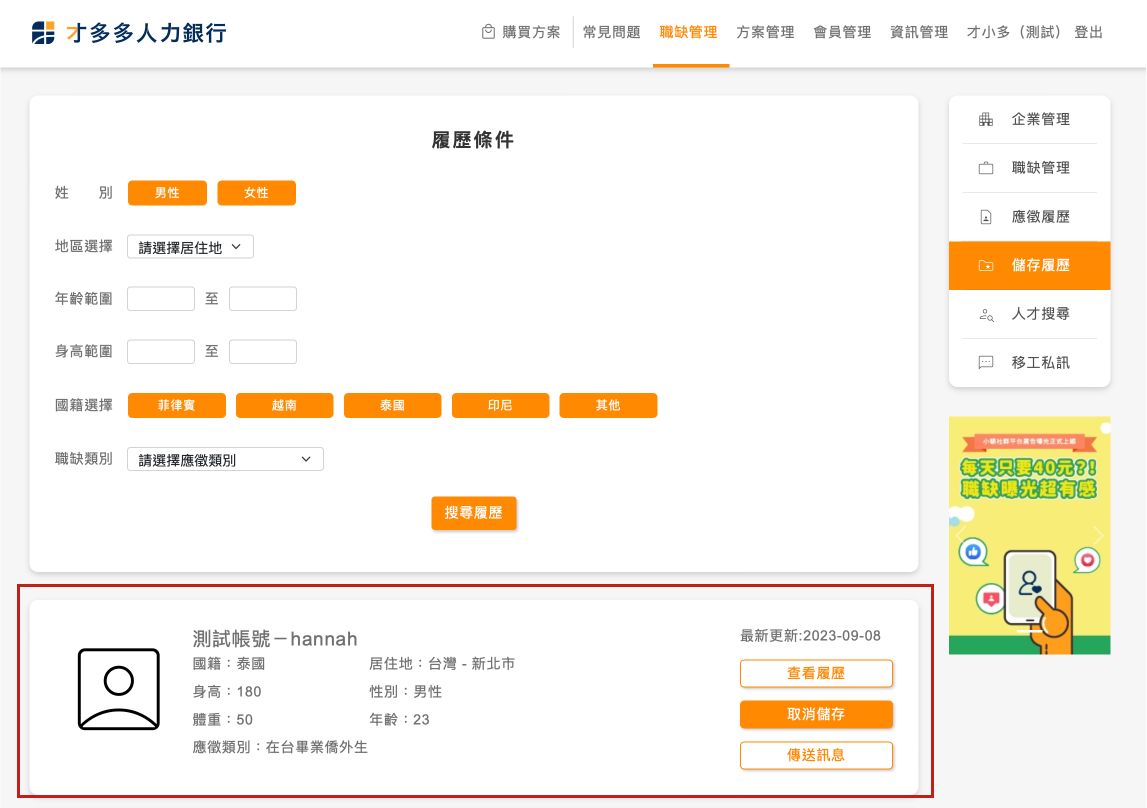Click the shopping bag icon beside 購買方案

(488, 32)
